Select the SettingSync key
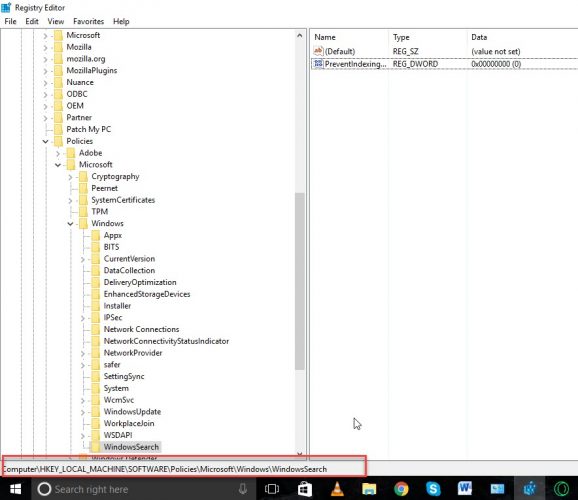This screenshot has width=578, height=500. [123, 376]
